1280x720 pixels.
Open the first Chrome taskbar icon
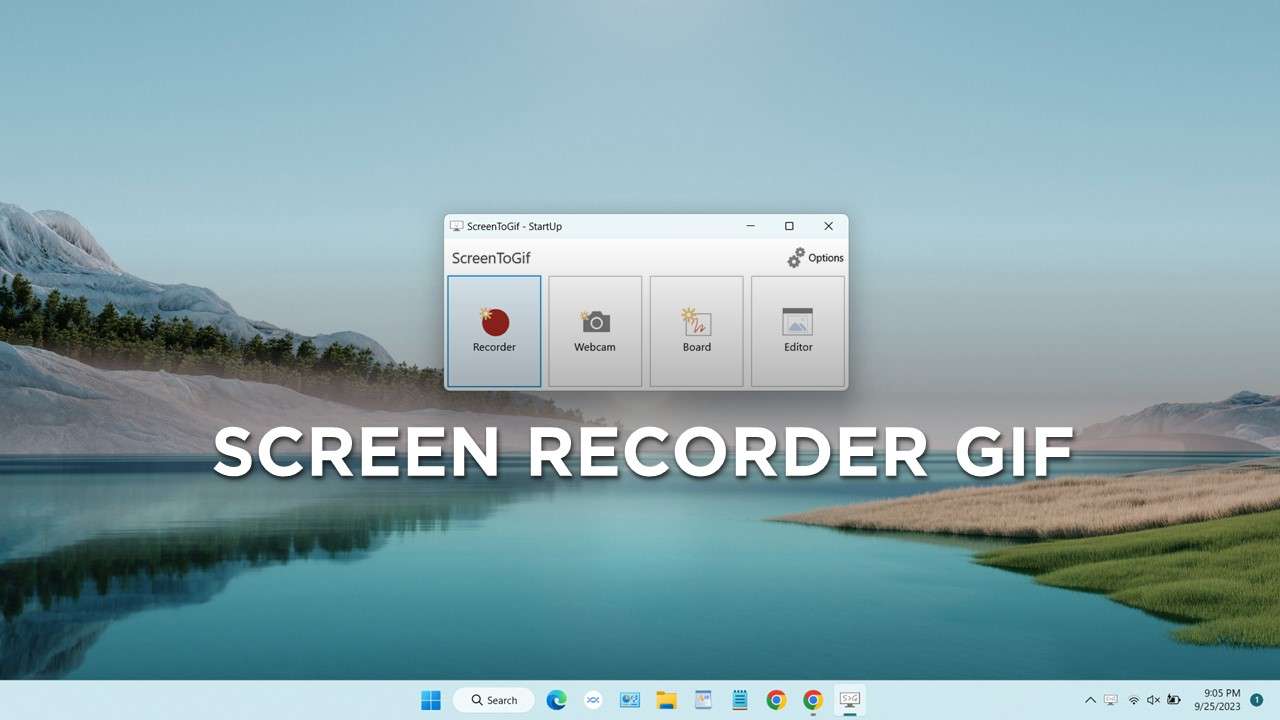[776, 700]
